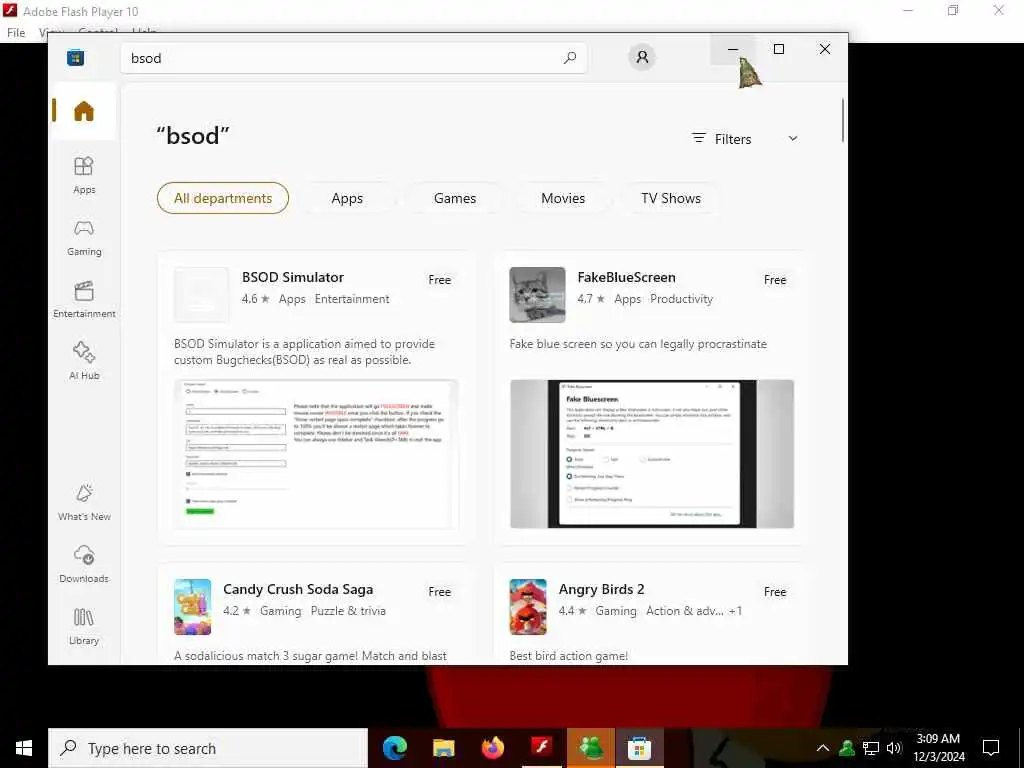The image size is (1024, 768).
Task: Show hidden tray icons chevron
Action: tap(823, 748)
